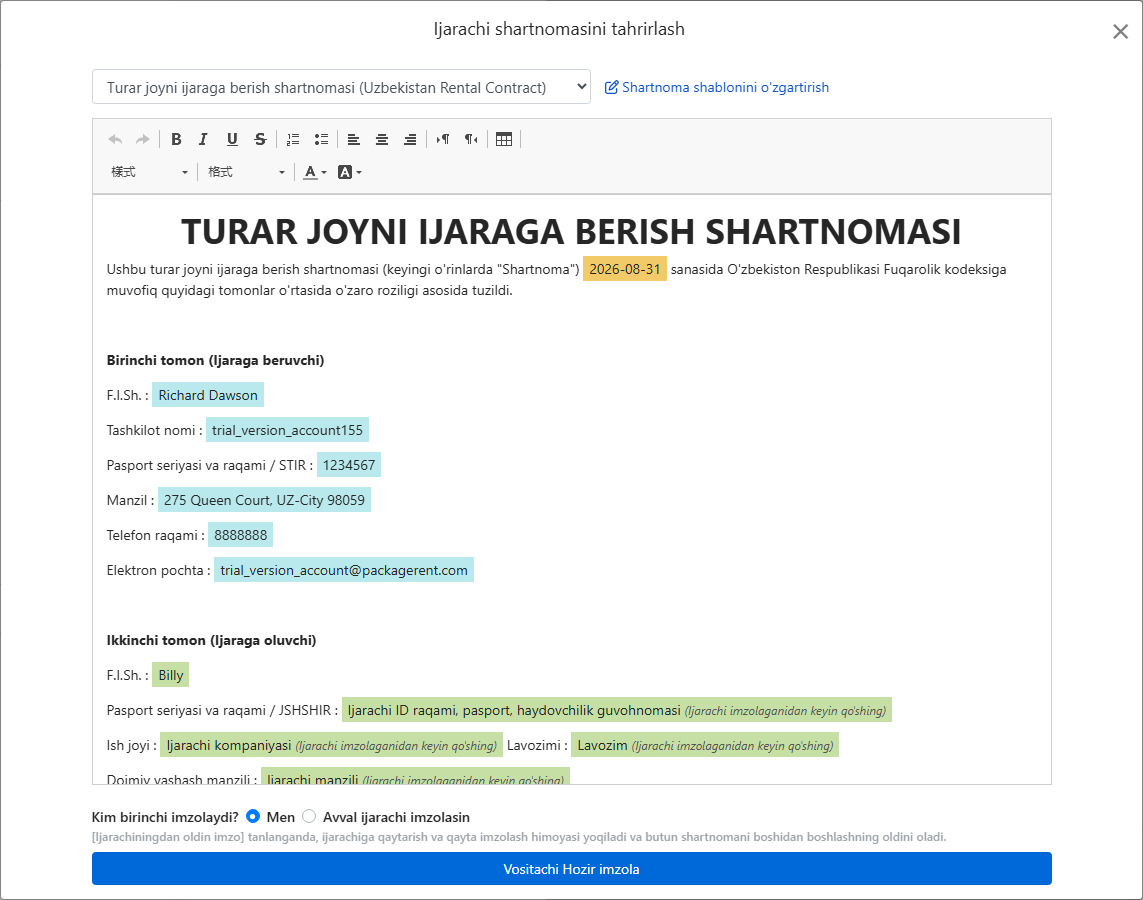Click the Billy tenant name field

click(171, 675)
